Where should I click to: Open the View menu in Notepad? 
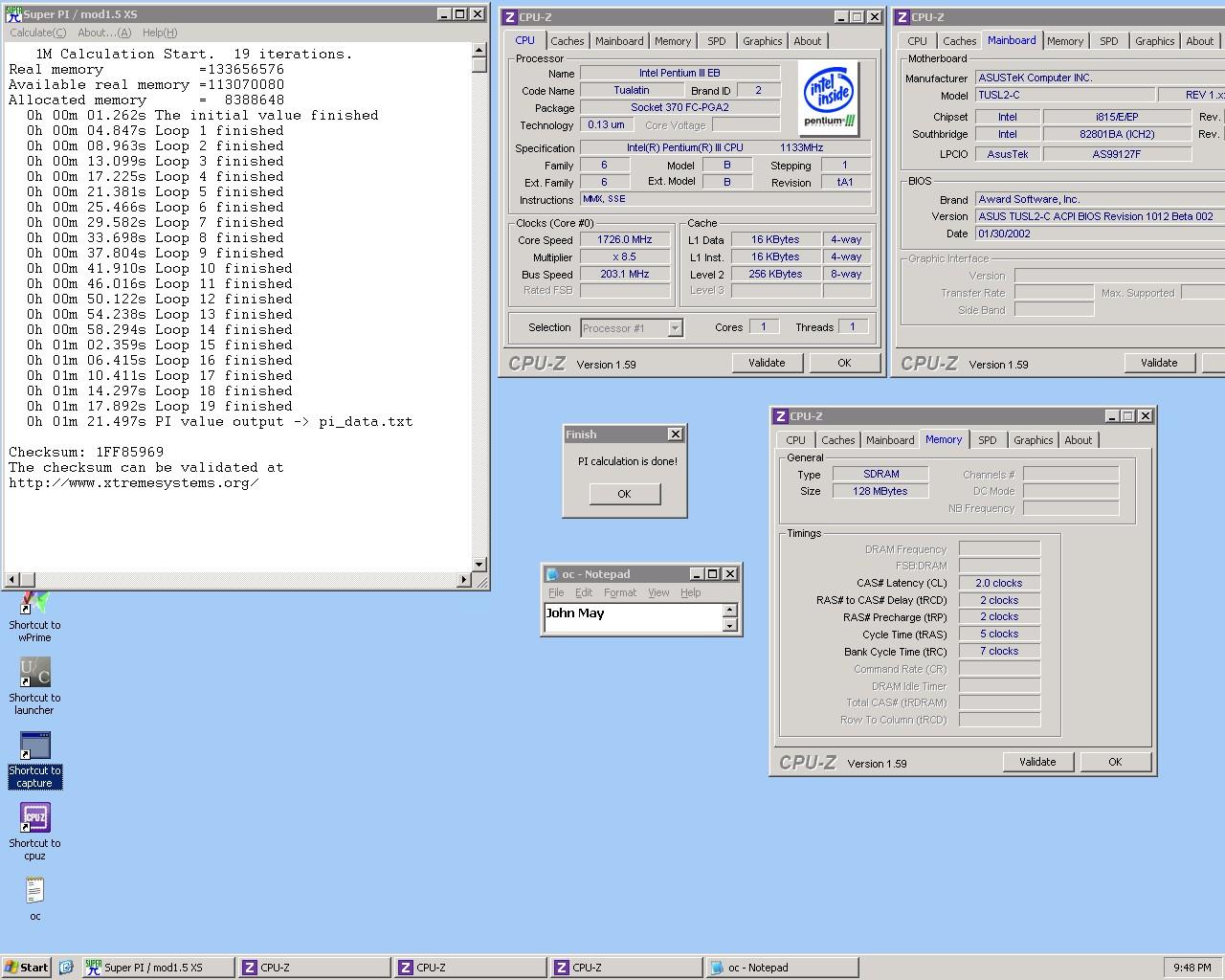pyautogui.click(x=658, y=592)
